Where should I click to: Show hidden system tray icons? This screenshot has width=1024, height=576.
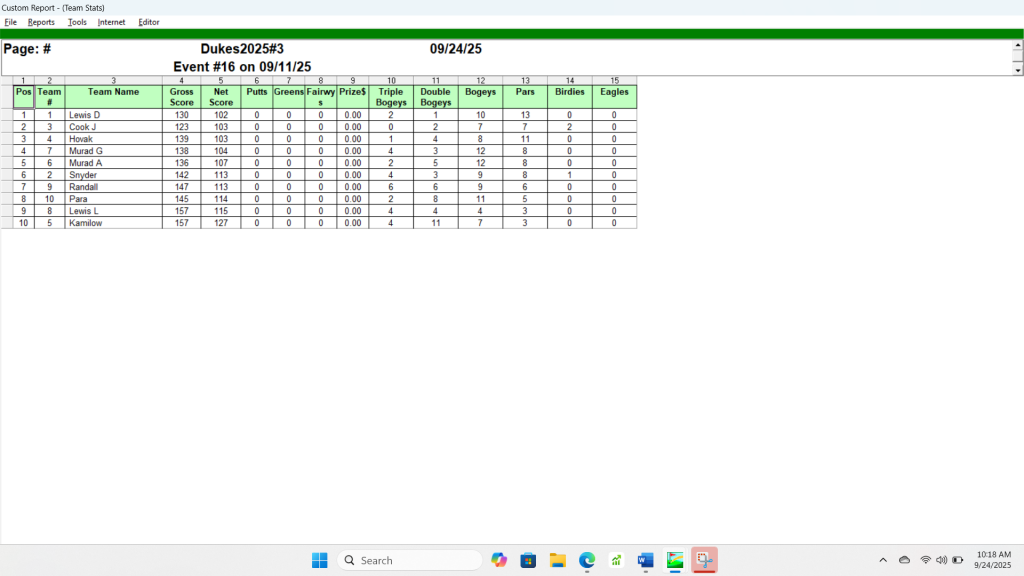pyautogui.click(x=882, y=560)
